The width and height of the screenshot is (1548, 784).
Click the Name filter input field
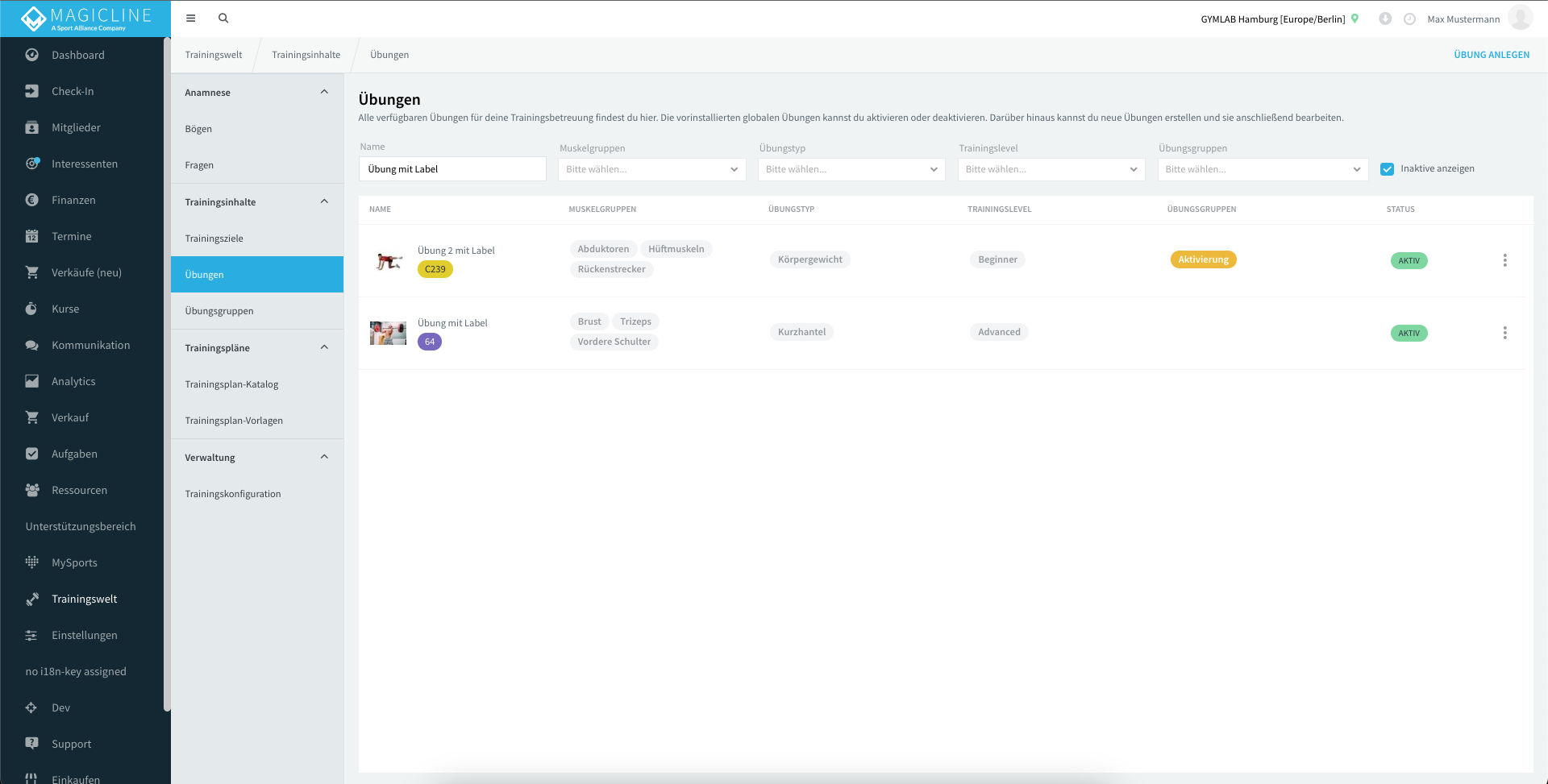pyautogui.click(x=452, y=169)
